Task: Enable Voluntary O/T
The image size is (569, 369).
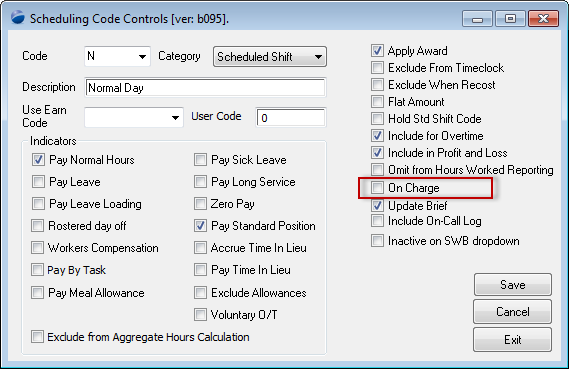Action: click(x=200, y=315)
